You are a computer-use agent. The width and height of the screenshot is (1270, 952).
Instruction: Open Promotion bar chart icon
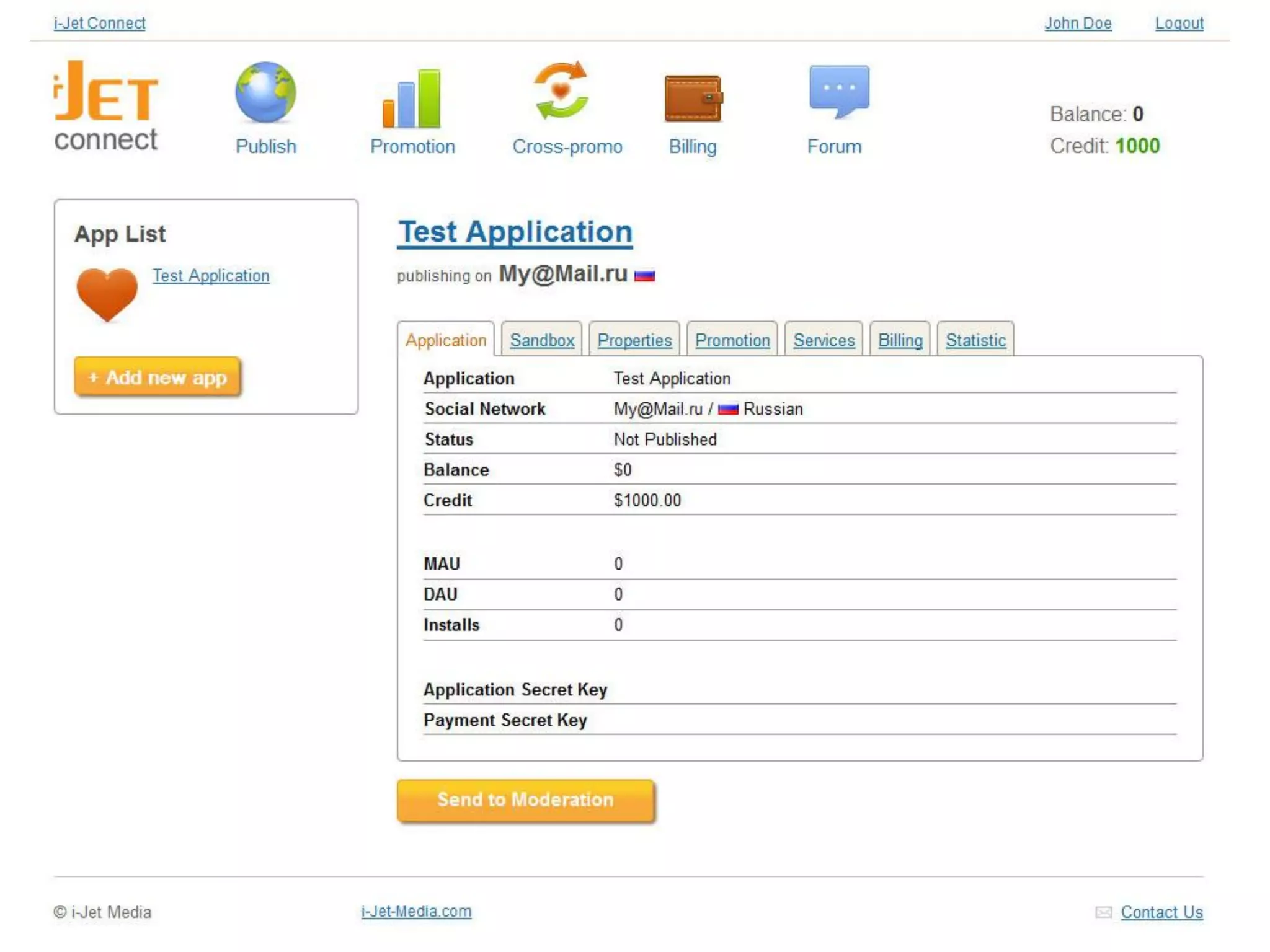[x=412, y=98]
